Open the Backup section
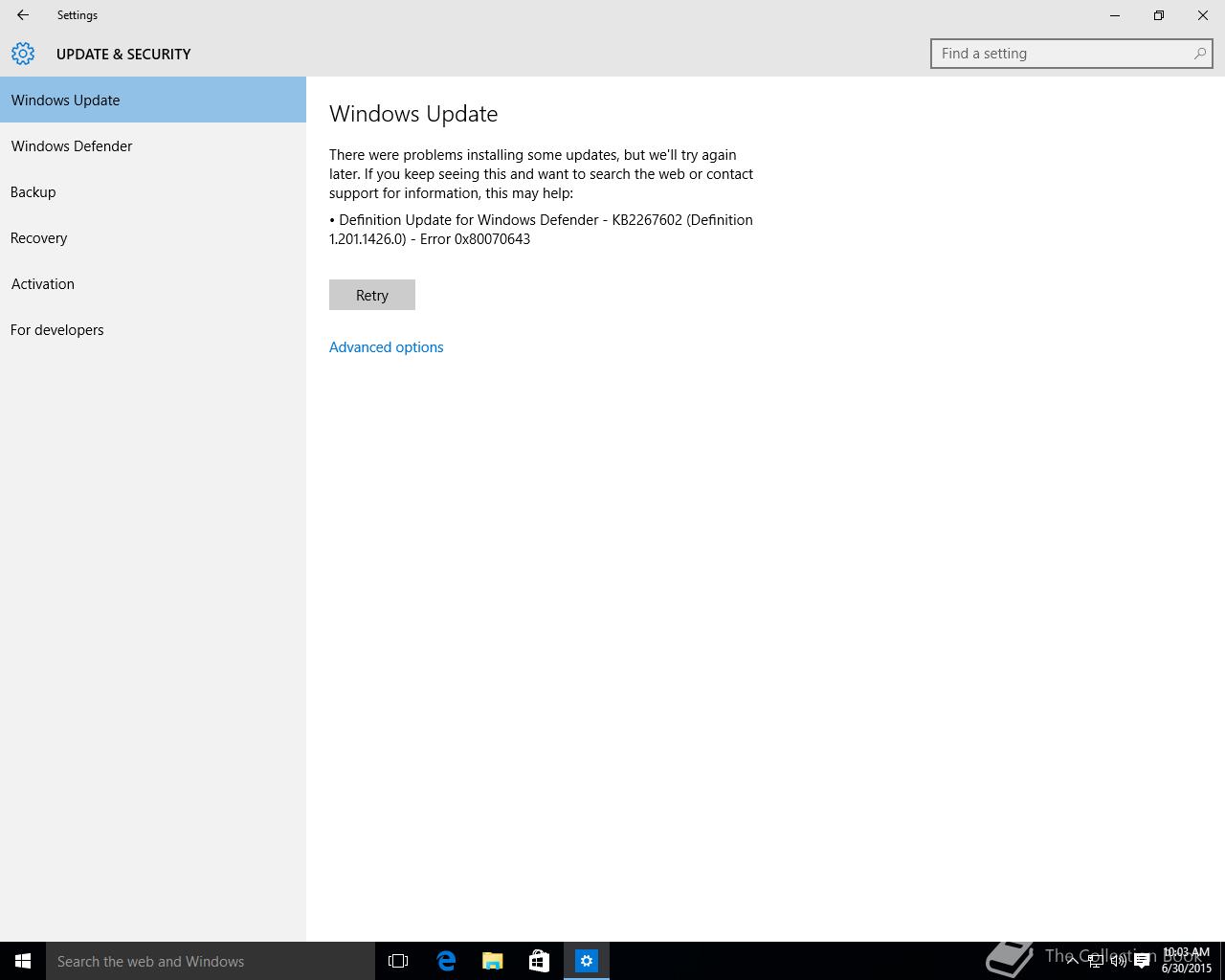 click(153, 191)
